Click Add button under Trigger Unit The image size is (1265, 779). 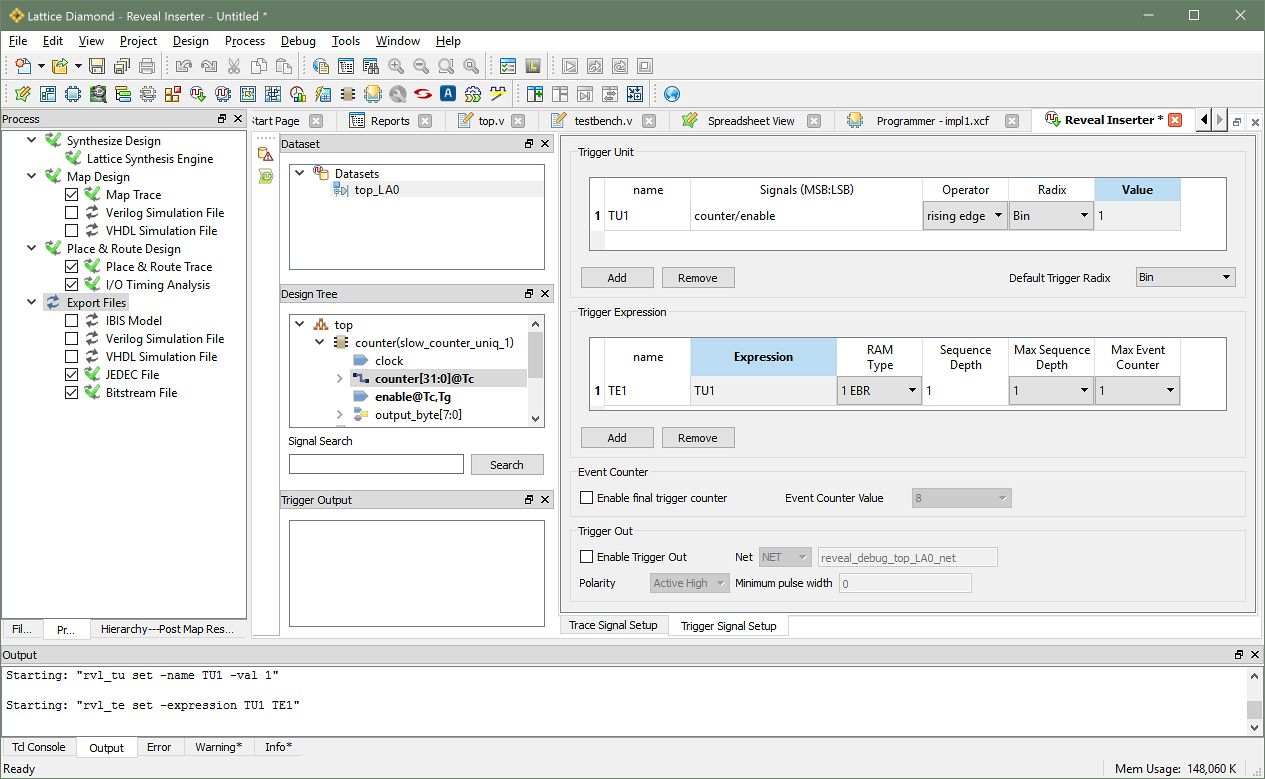pos(617,278)
